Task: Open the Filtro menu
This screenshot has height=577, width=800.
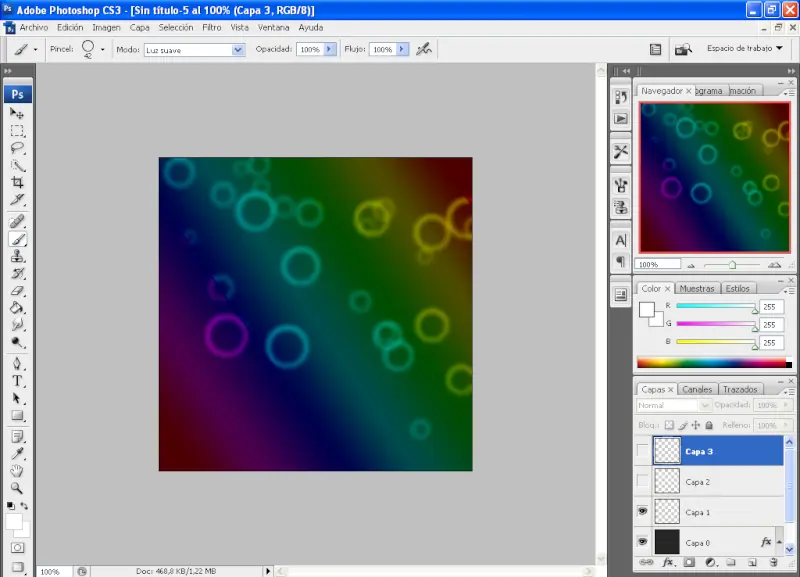Action: pyautogui.click(x=212, y=28)
